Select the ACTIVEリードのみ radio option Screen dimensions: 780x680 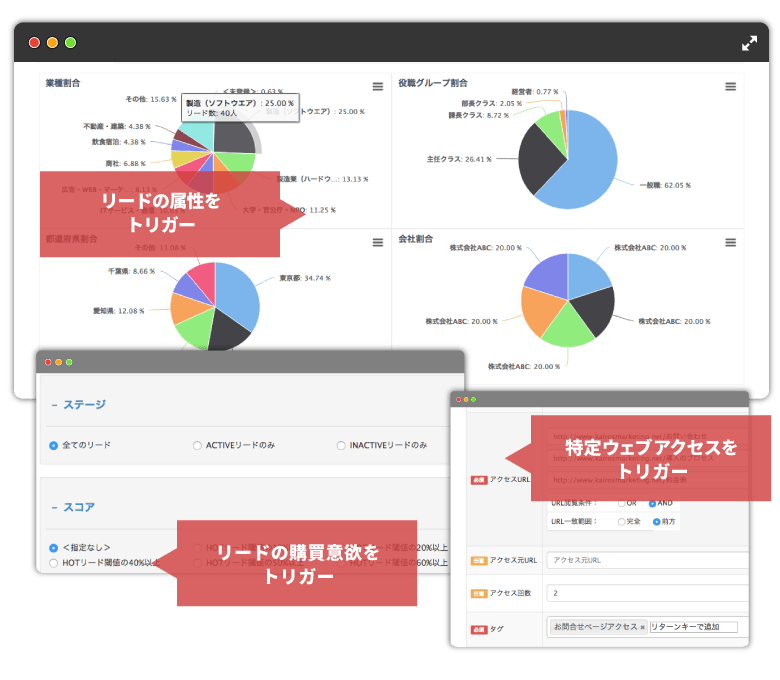(197, 445)
